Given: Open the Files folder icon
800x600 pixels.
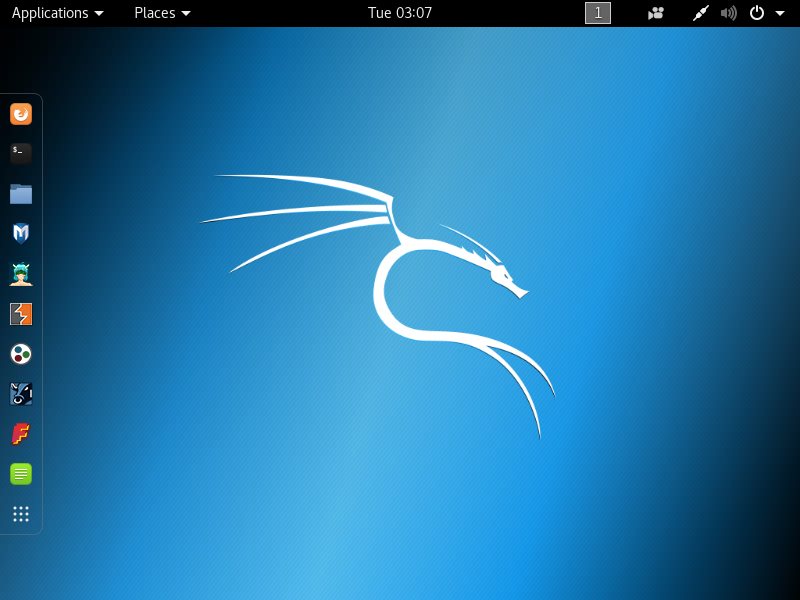Looking at the screenshot, I should tap(21, 194).
